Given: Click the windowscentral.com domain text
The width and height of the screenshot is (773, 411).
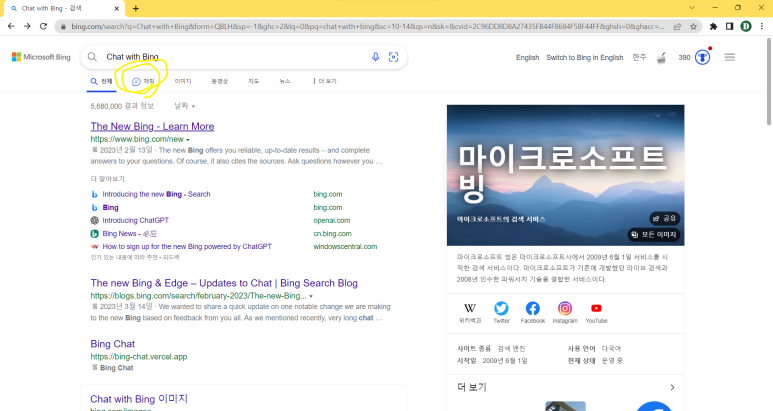Looking at the screenshot, I should (x=345, y=246).
